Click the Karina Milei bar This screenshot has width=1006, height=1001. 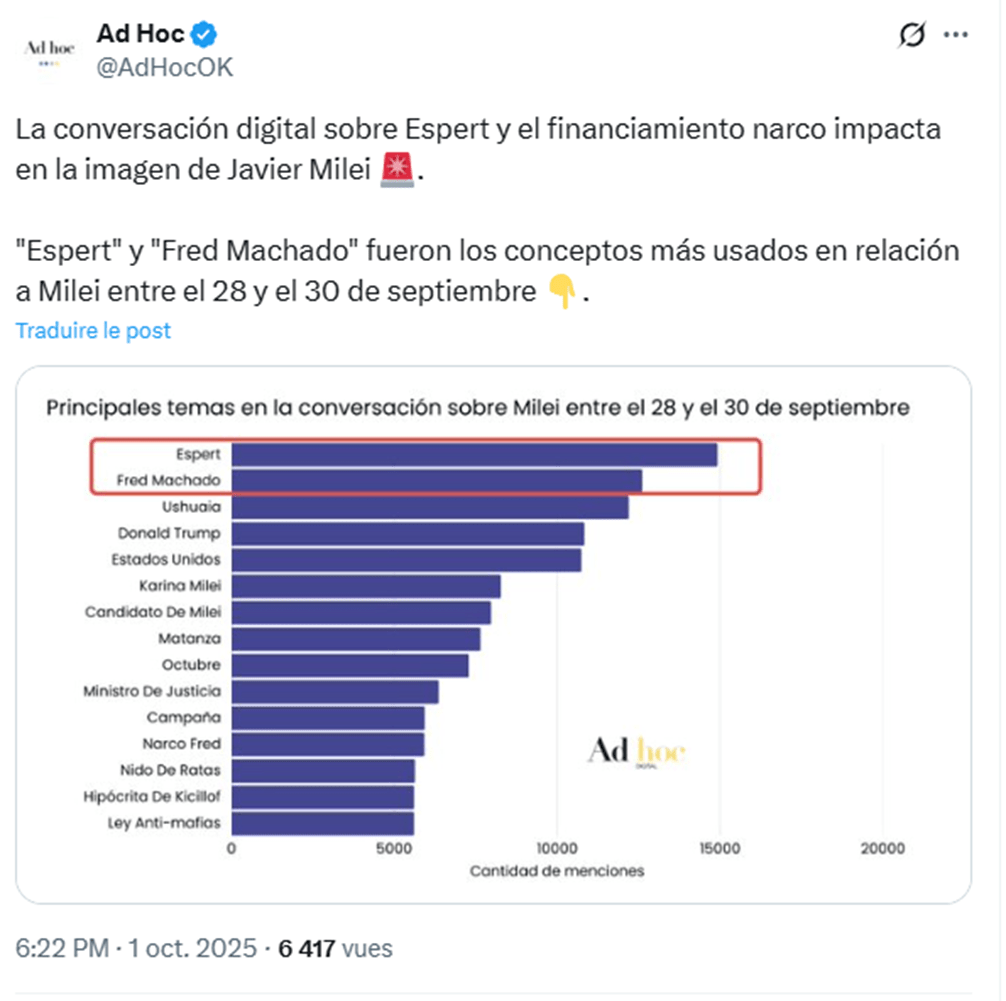(x=366, y=586)
